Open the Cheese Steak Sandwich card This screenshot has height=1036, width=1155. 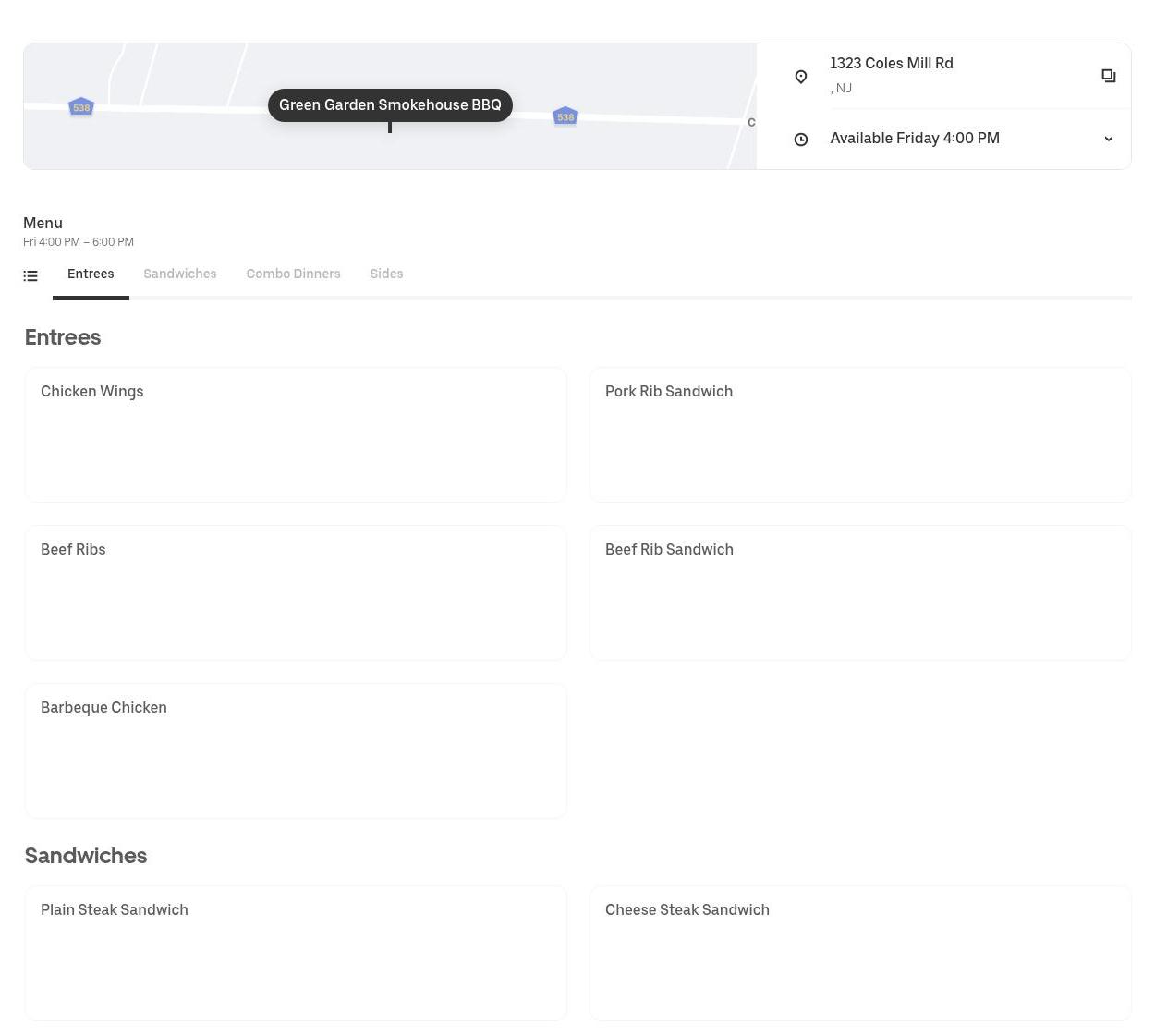tap(859, 953)
